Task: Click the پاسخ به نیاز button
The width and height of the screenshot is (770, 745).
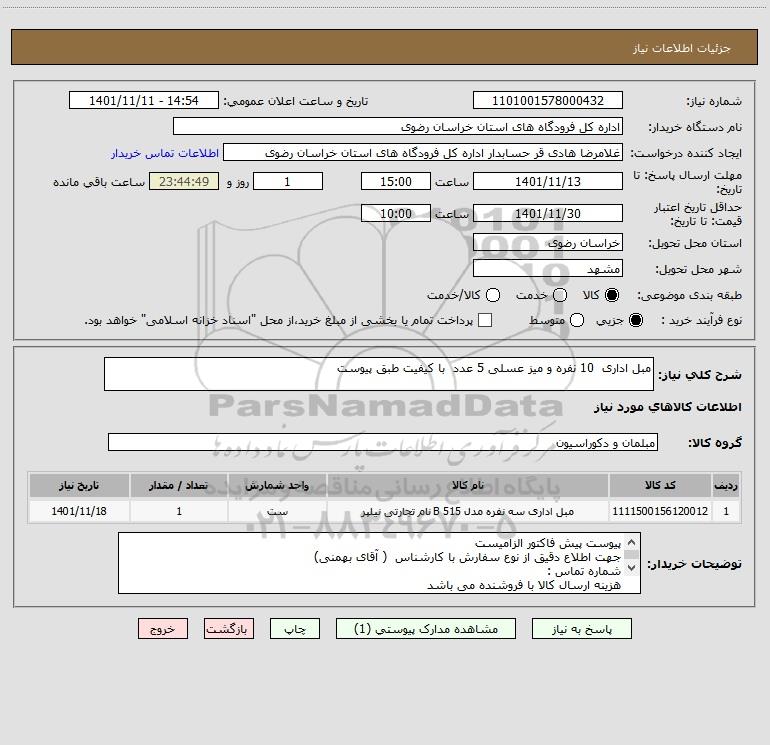Action: (x=581, y=629)
